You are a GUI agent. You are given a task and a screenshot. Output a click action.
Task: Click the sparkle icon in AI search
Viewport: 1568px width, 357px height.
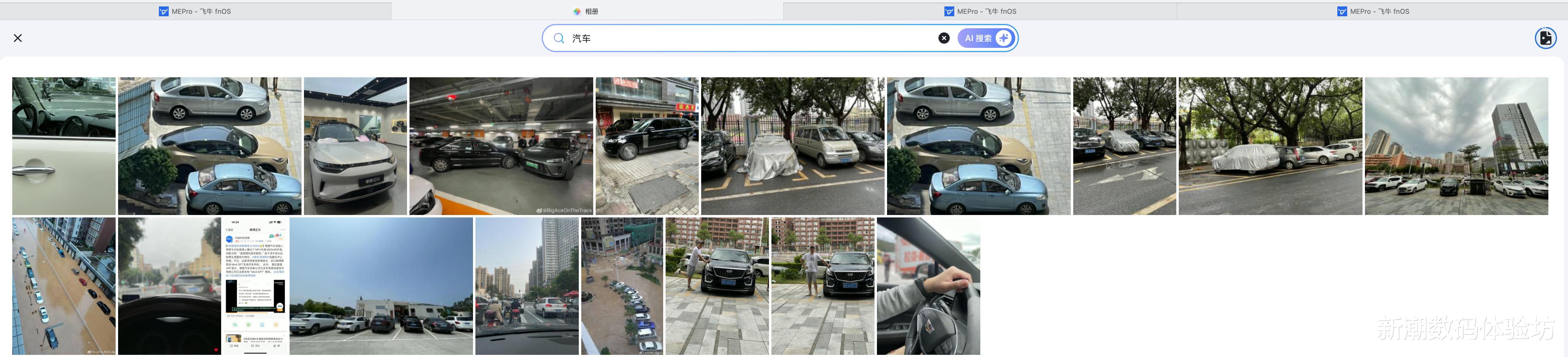pyautogui.click(x=1003, y=38)
